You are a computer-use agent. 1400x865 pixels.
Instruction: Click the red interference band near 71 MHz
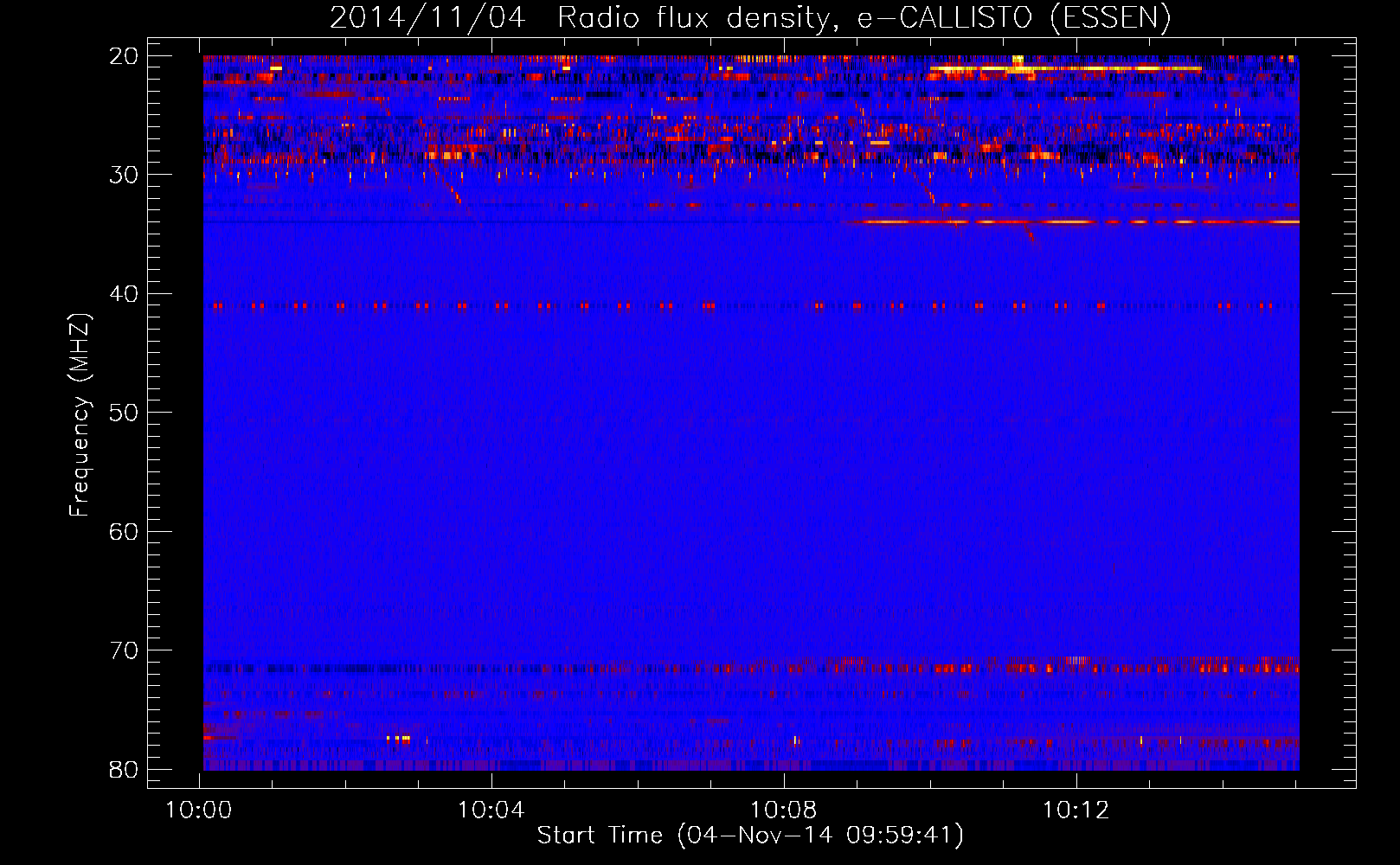pos(751,667)
